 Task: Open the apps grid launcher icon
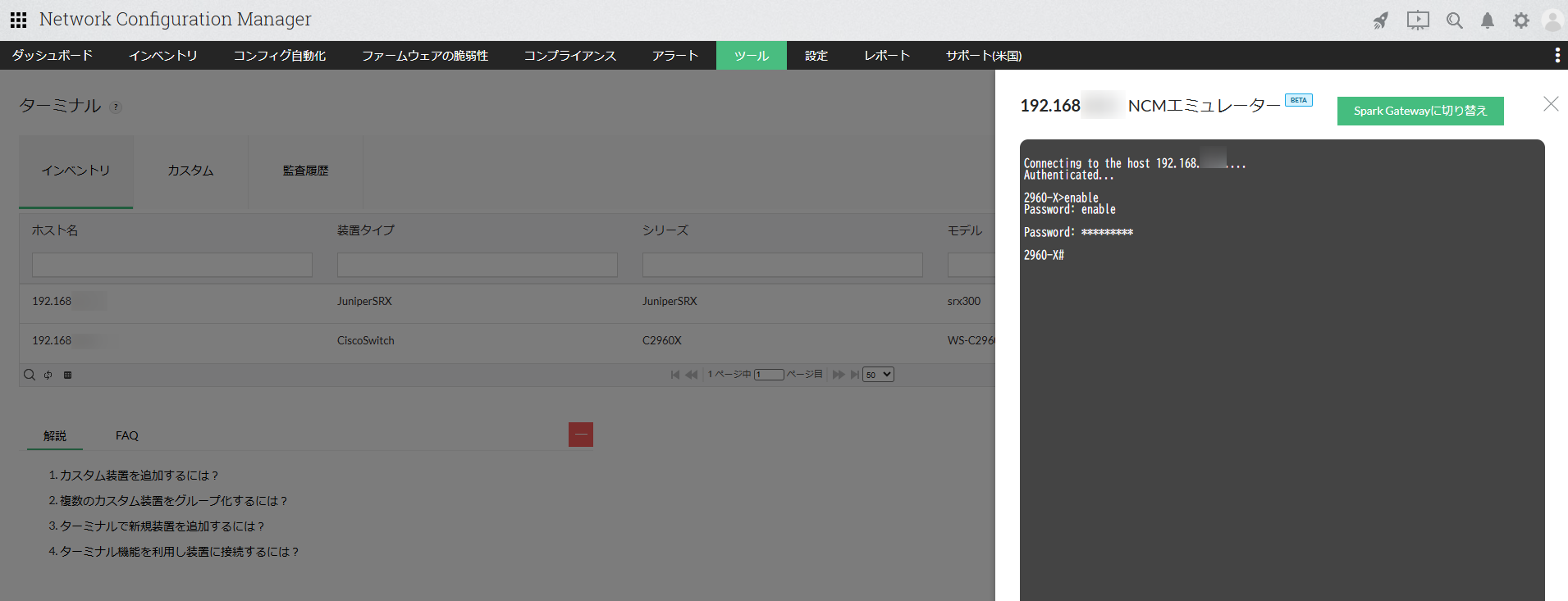[18, 20]
